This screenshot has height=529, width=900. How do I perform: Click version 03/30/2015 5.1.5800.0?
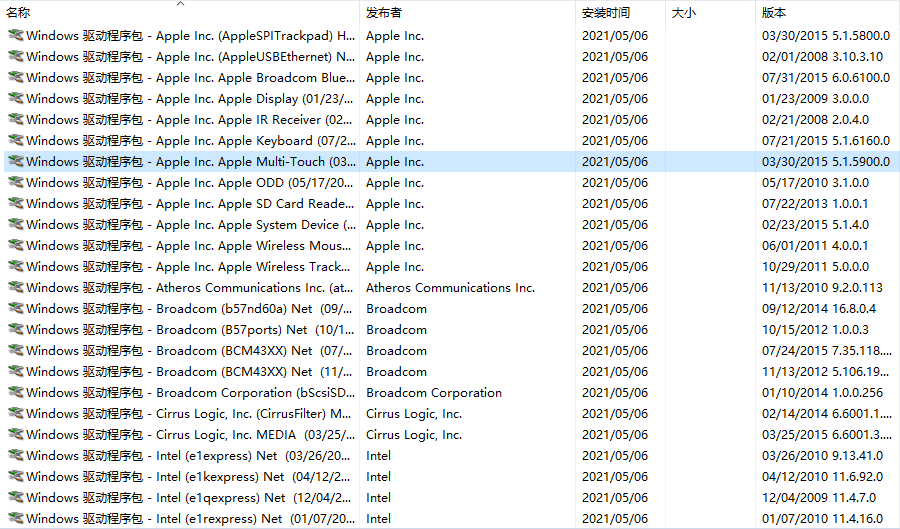tap(826, 36)
